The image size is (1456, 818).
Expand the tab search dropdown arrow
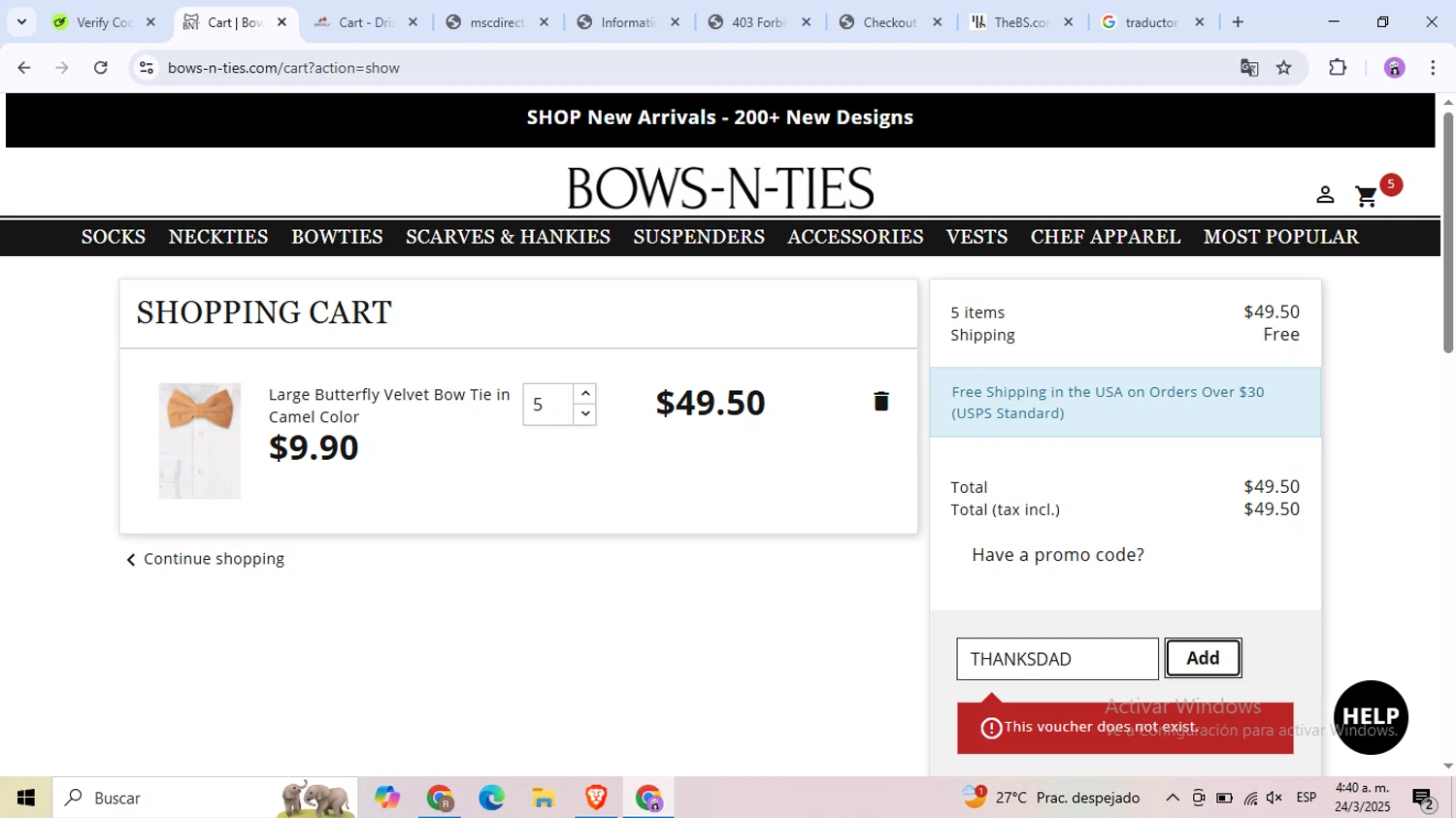[21, 21]
